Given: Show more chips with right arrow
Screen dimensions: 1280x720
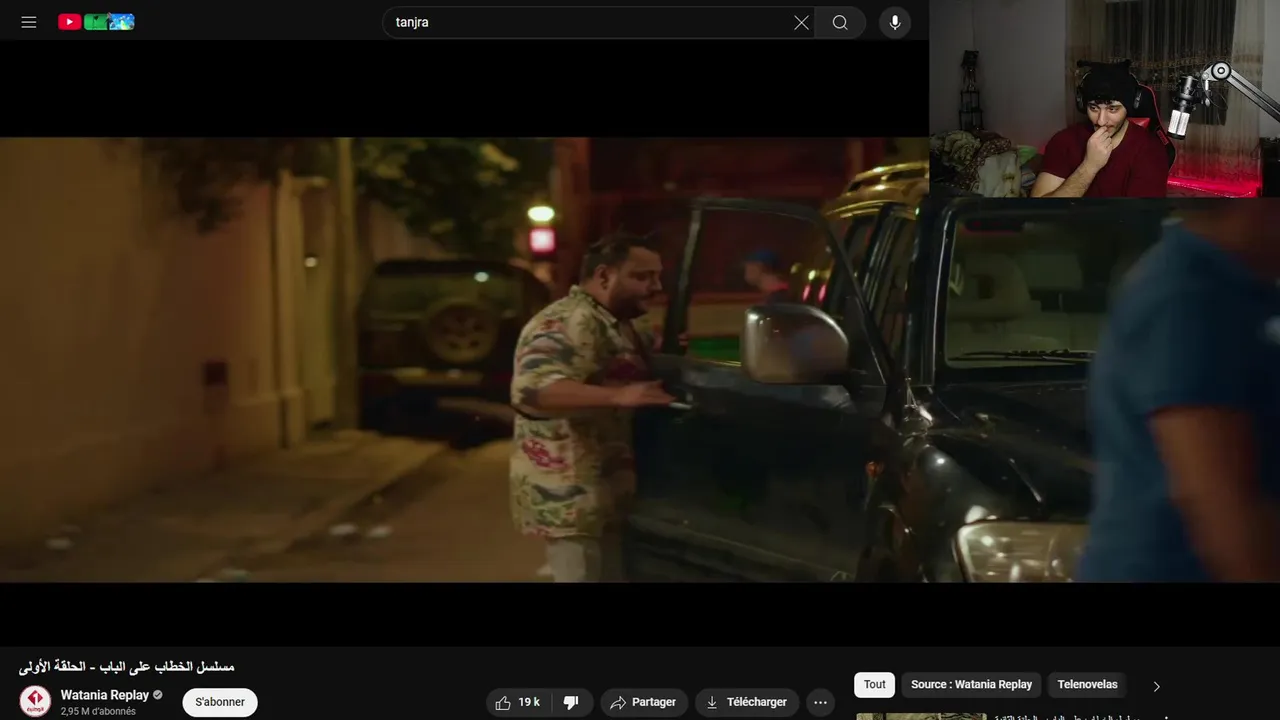Looking at the screenshot, I should point(1157,686).
